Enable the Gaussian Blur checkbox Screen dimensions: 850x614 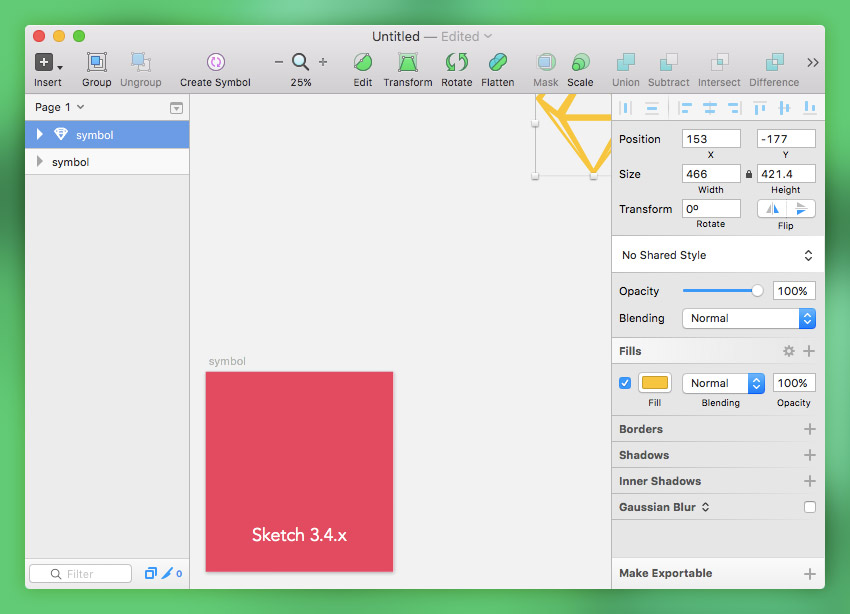(809, 507)
